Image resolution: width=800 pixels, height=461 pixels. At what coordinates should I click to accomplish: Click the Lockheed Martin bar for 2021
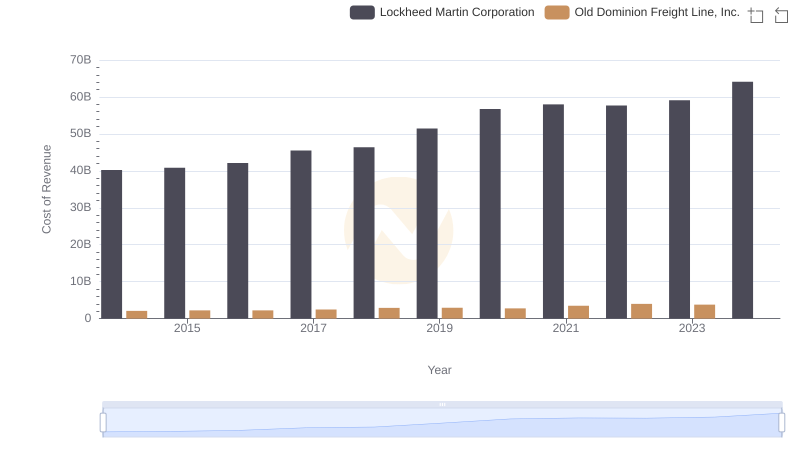[553, 211]
